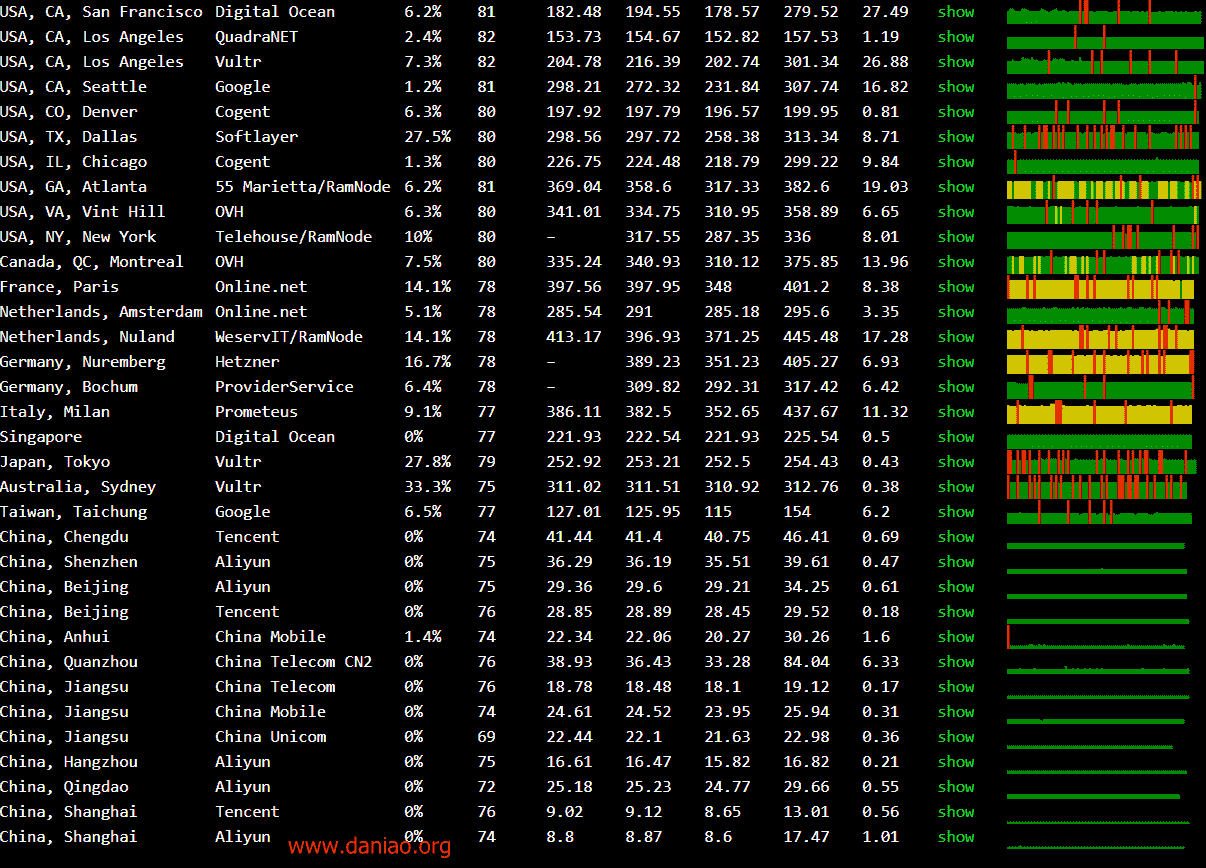Click show link for Chicago Cogent
The height and width of the screenshot is (868, 1206).
(x=956, y=162)
